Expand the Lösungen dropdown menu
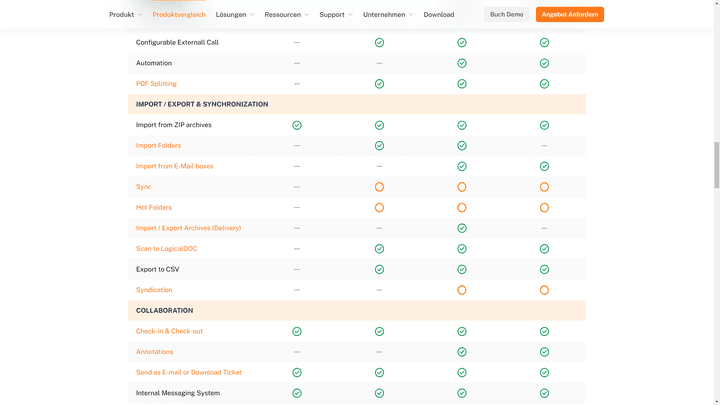The height and width of the screenshot is (405, 720). (x=235, y=15)
